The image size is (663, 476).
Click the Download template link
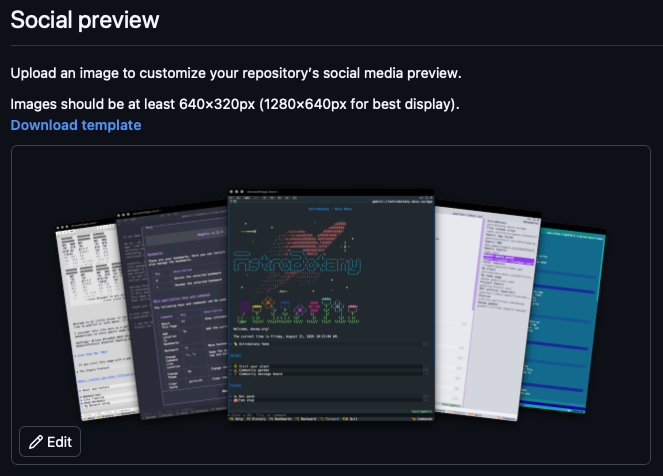[x=76, y=125]
